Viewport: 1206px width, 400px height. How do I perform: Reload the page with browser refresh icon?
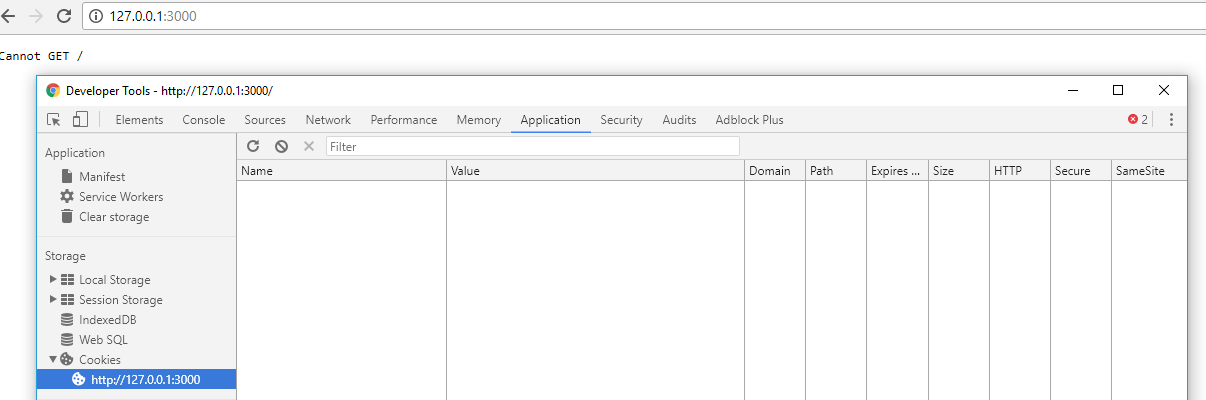pyautogui.click(x=64, y=16)
